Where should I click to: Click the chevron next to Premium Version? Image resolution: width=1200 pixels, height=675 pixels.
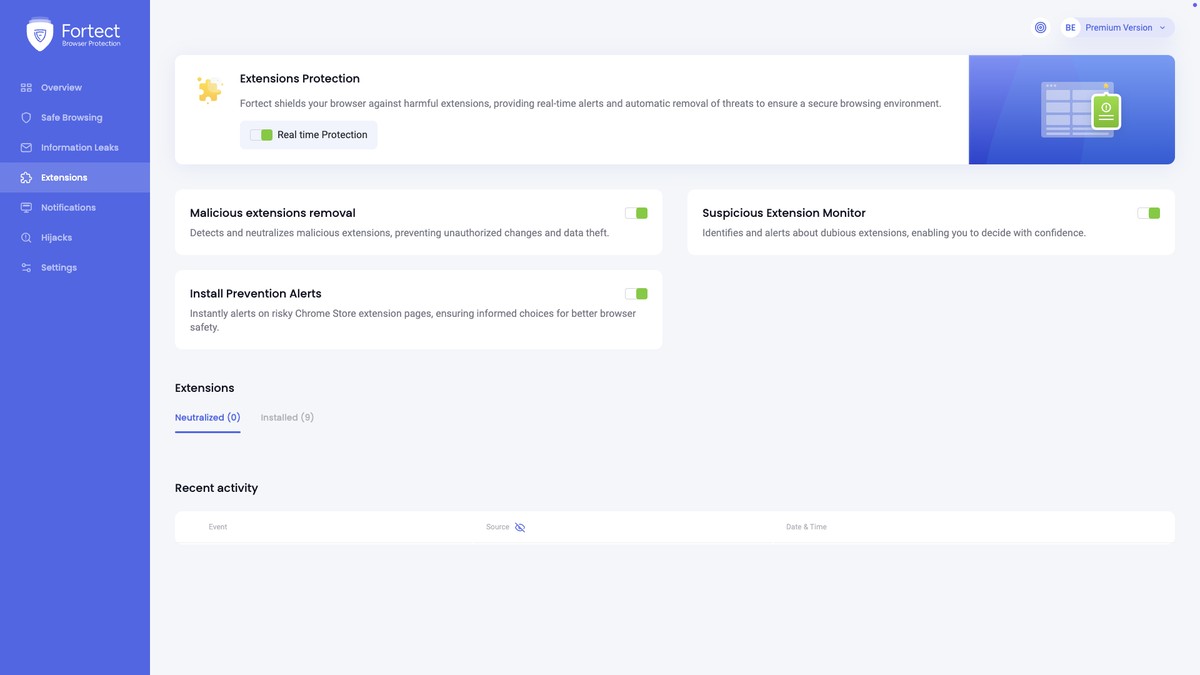coord(1160,27)
